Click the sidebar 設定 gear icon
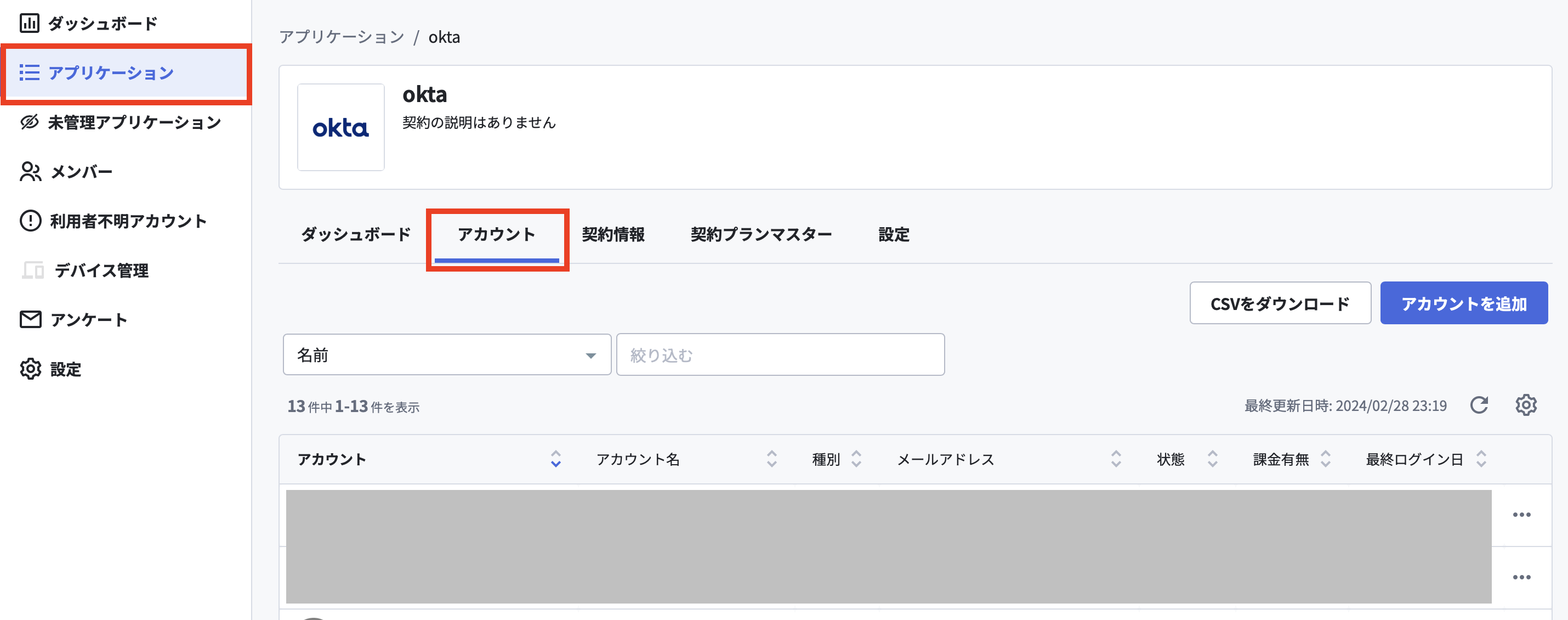1568x620 pixels. 31,369
